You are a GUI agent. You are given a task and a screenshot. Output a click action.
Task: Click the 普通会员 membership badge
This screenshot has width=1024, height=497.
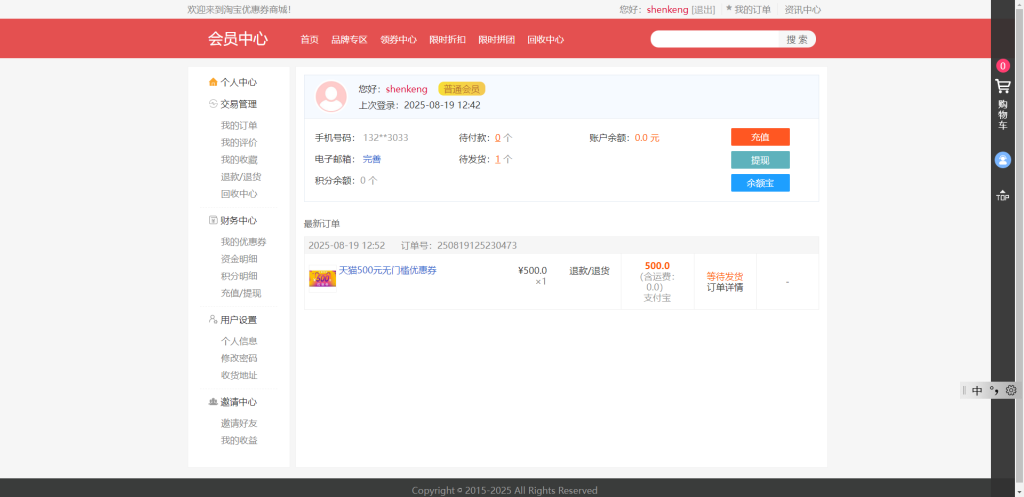462,89
